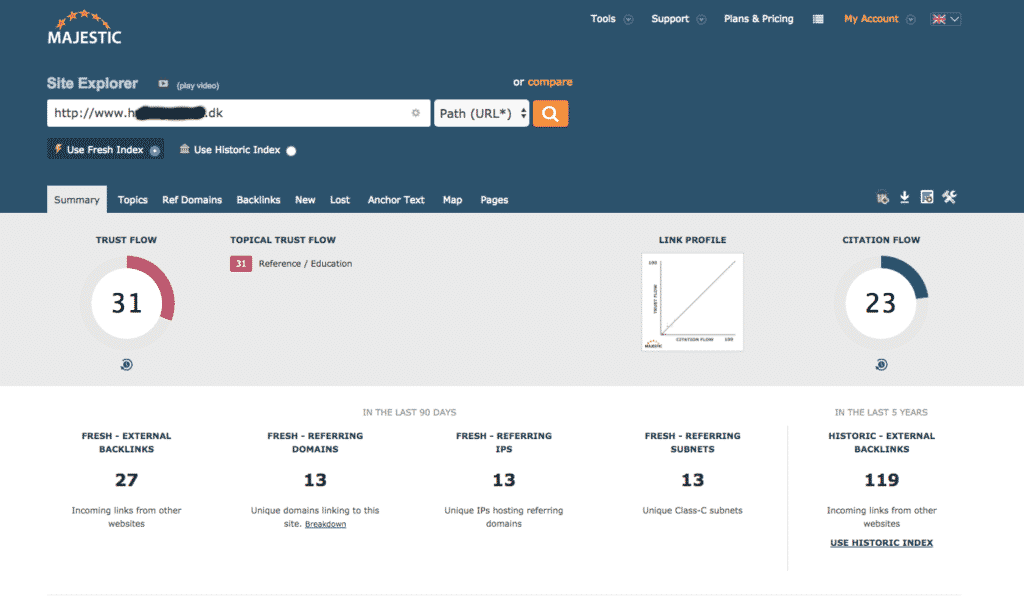
Task: Click the Breakdown link under Referring Domains
Action: [325, 524]
